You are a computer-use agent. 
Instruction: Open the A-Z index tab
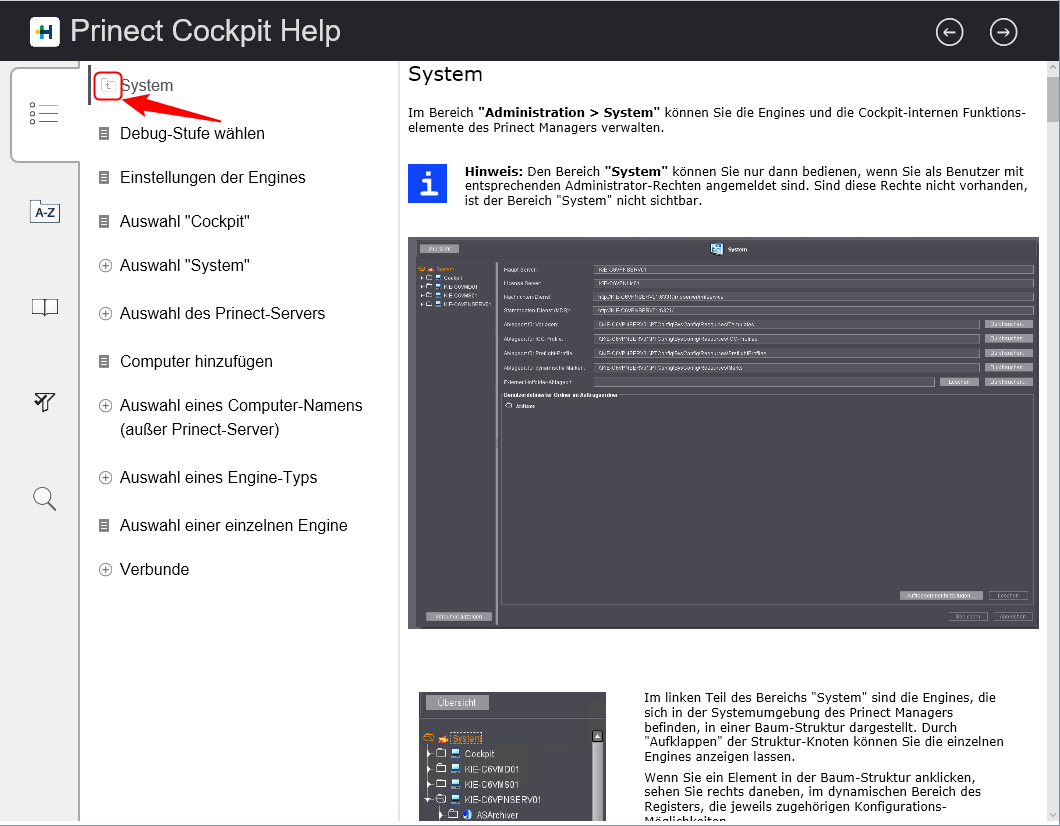pos(45,212)
